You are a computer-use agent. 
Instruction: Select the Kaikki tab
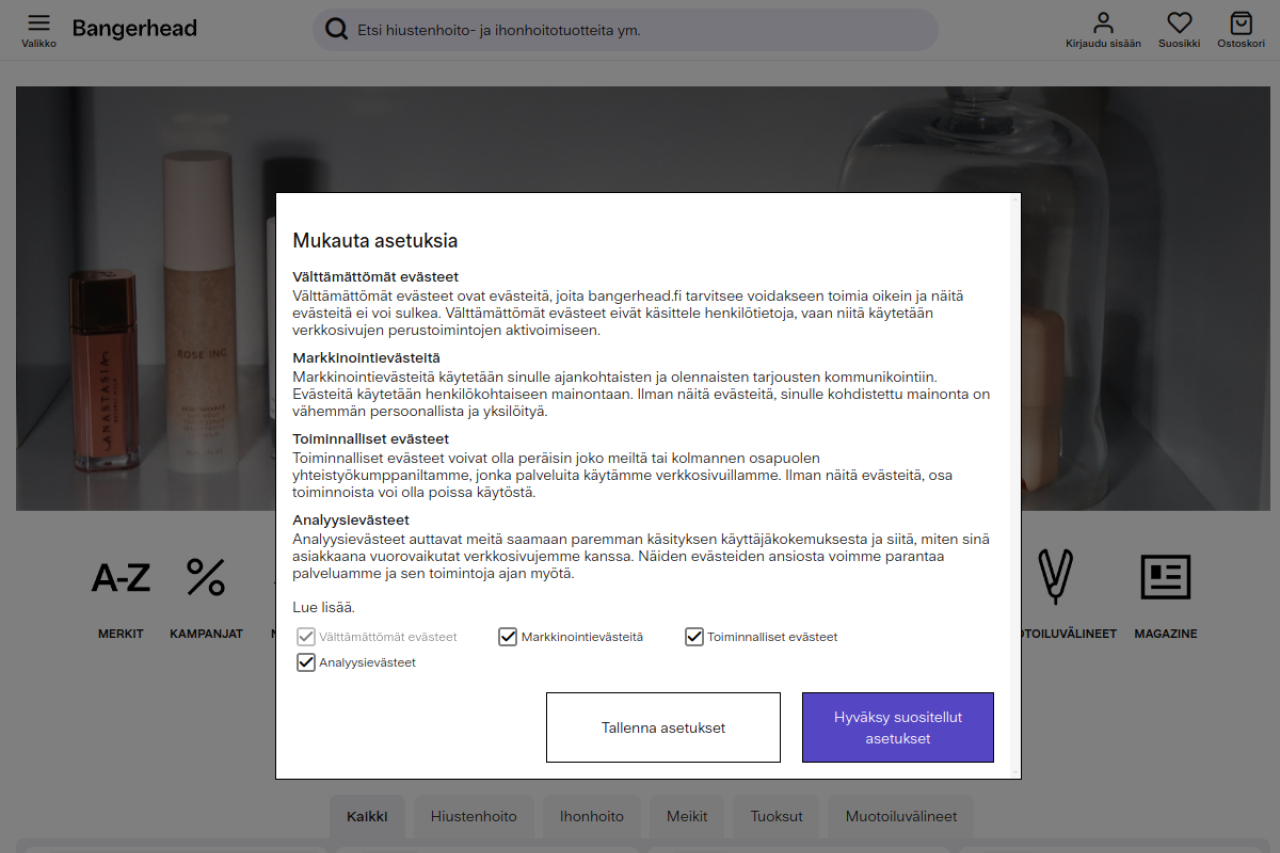point(367,816)
